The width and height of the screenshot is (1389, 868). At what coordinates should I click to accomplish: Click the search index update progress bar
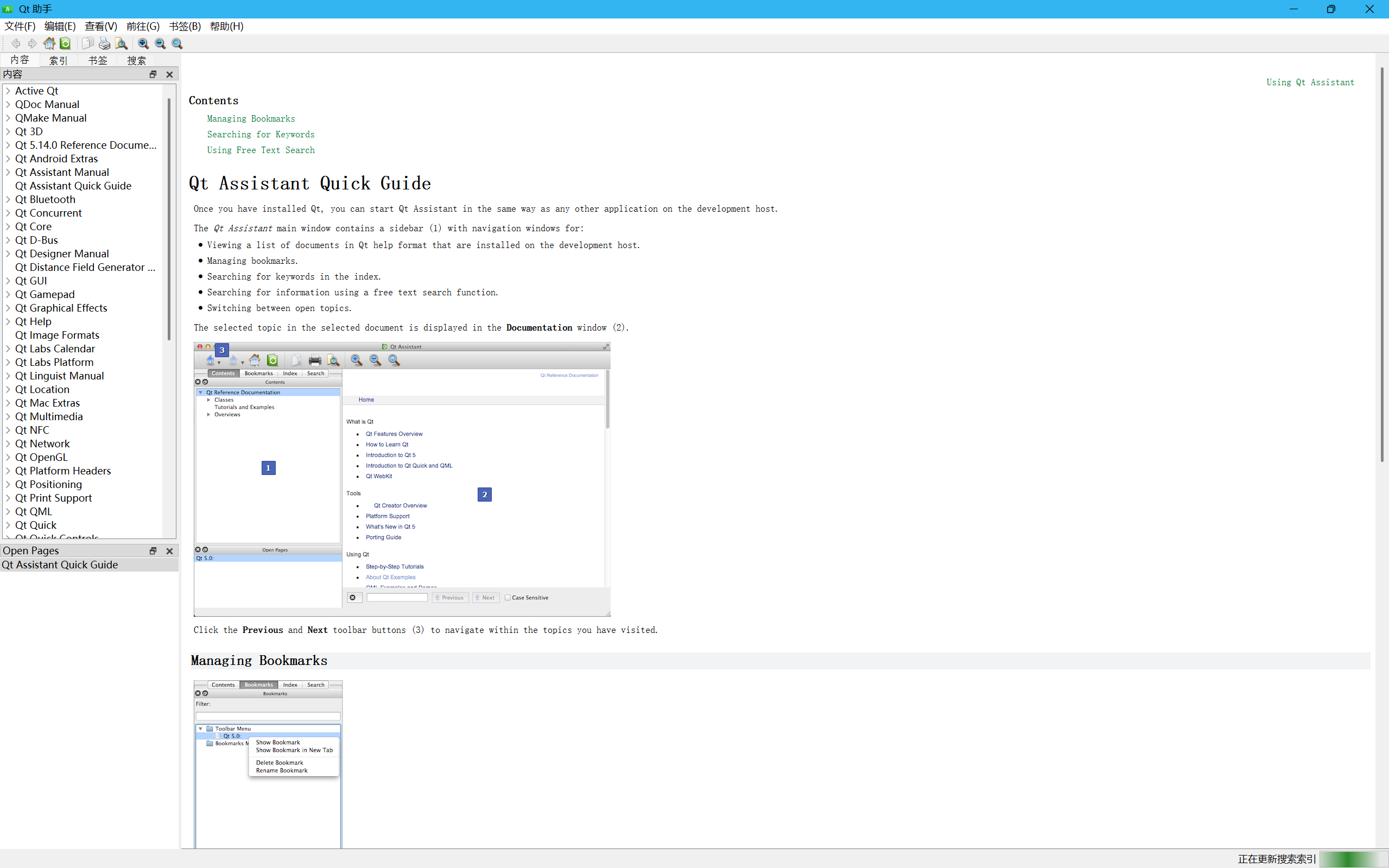(1353, 859)
